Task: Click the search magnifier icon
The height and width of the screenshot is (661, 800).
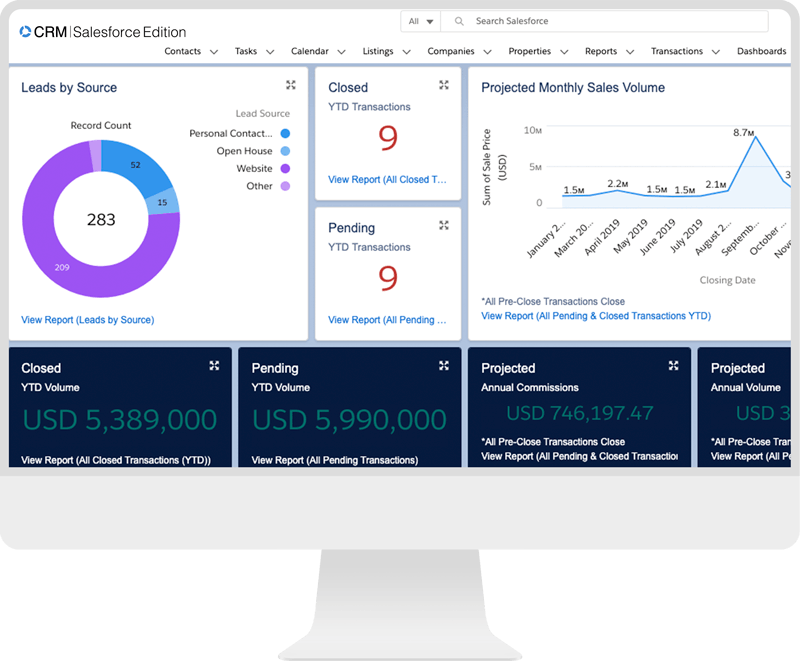Action: (x=459, y=21)
